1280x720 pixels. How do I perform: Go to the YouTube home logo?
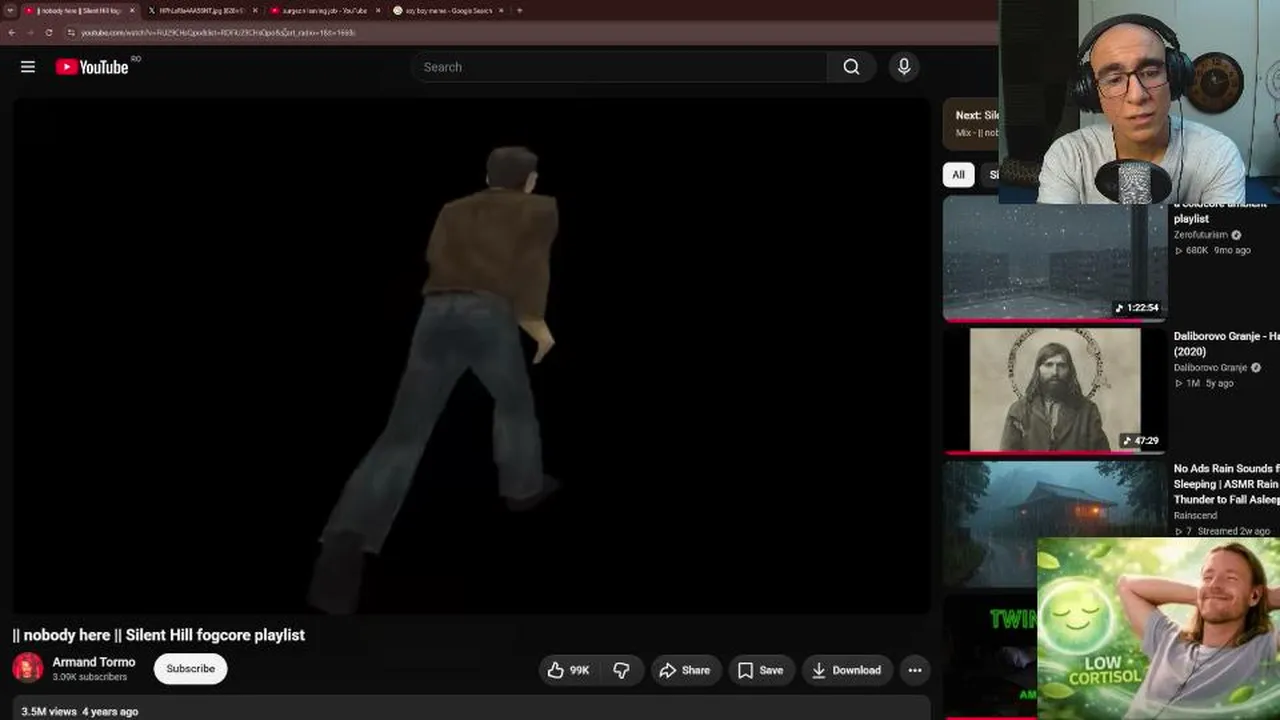pyautogui.click(x=92, y=67)
